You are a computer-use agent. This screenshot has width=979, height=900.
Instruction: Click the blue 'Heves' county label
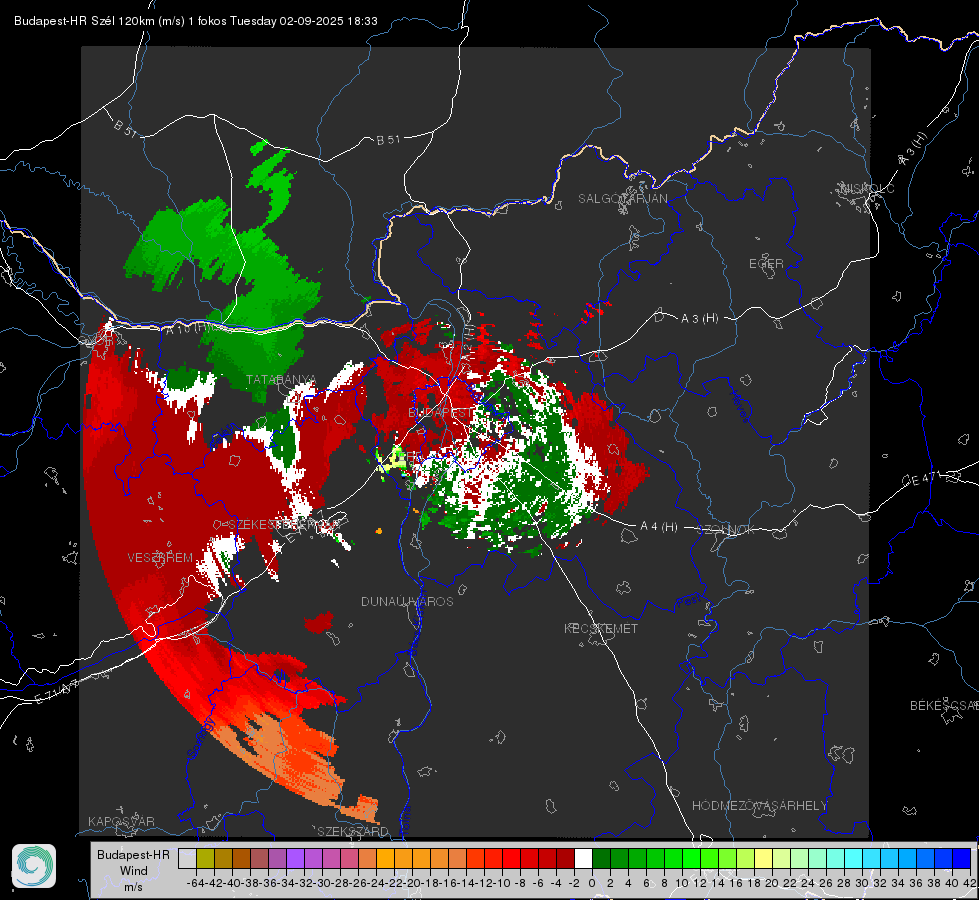tap(740, 407)
